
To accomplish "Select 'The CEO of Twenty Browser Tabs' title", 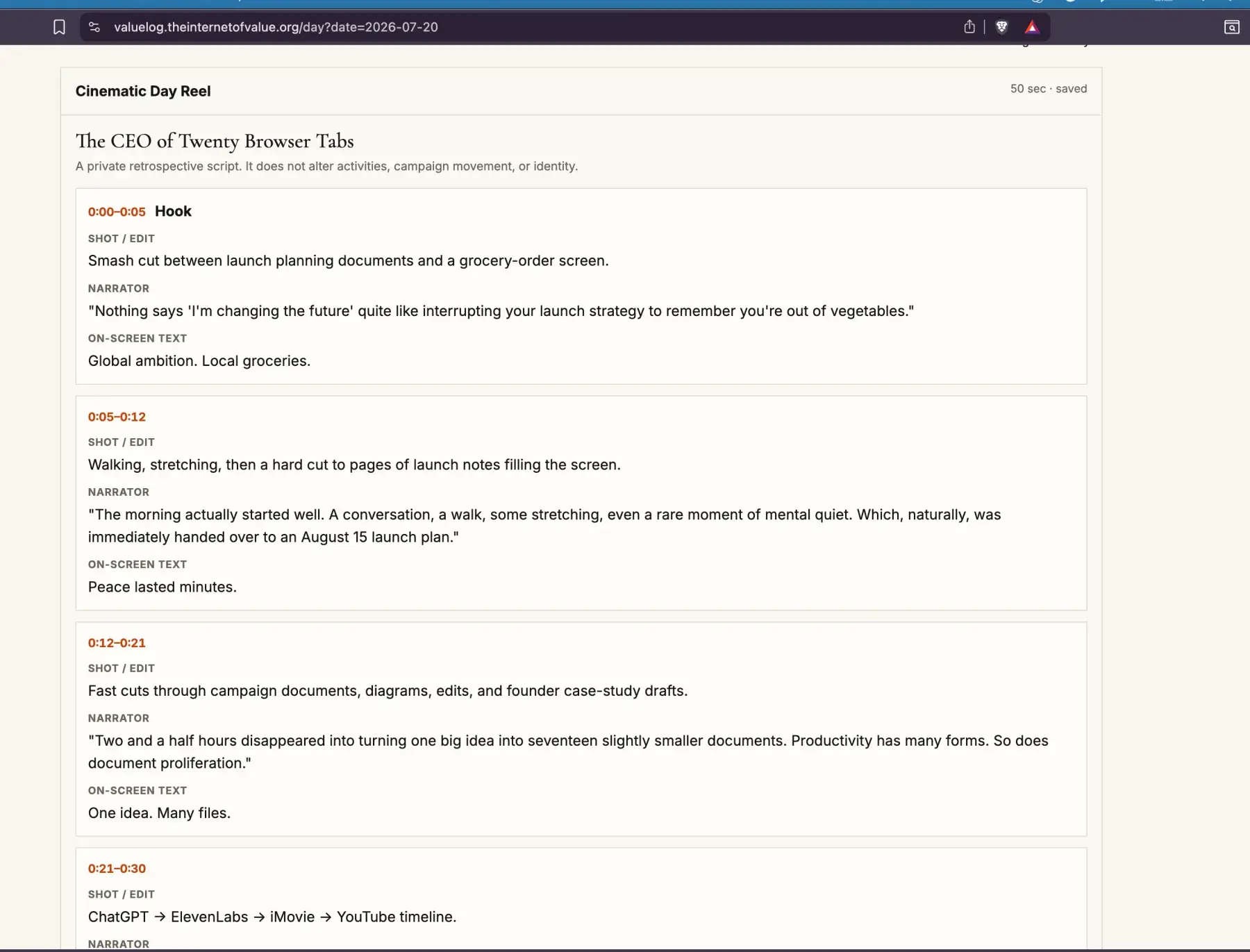I will click(215, 141).
